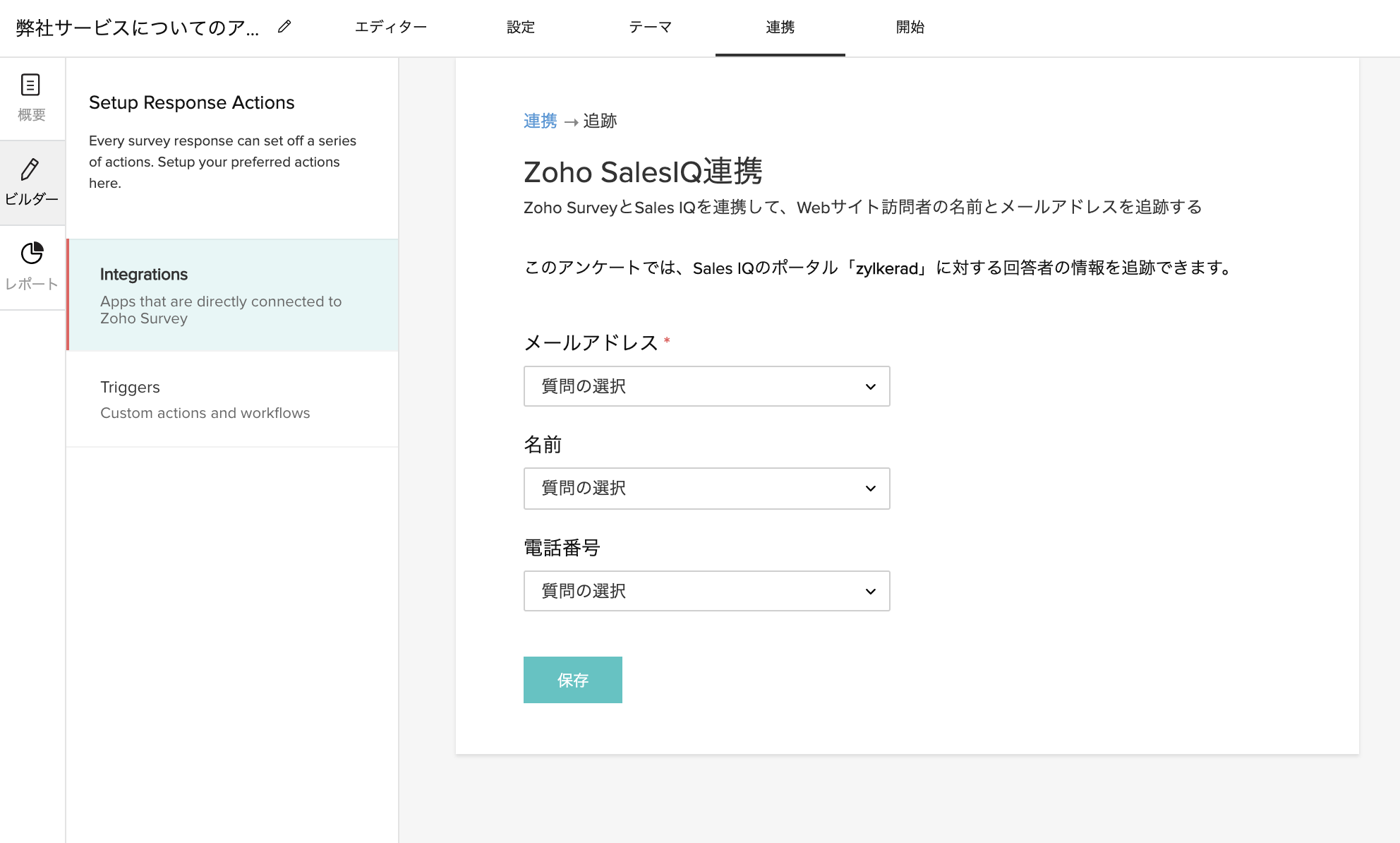
Task: Click chevron arrow in 電話番号 dropdown
Action: tap(870, 592)
